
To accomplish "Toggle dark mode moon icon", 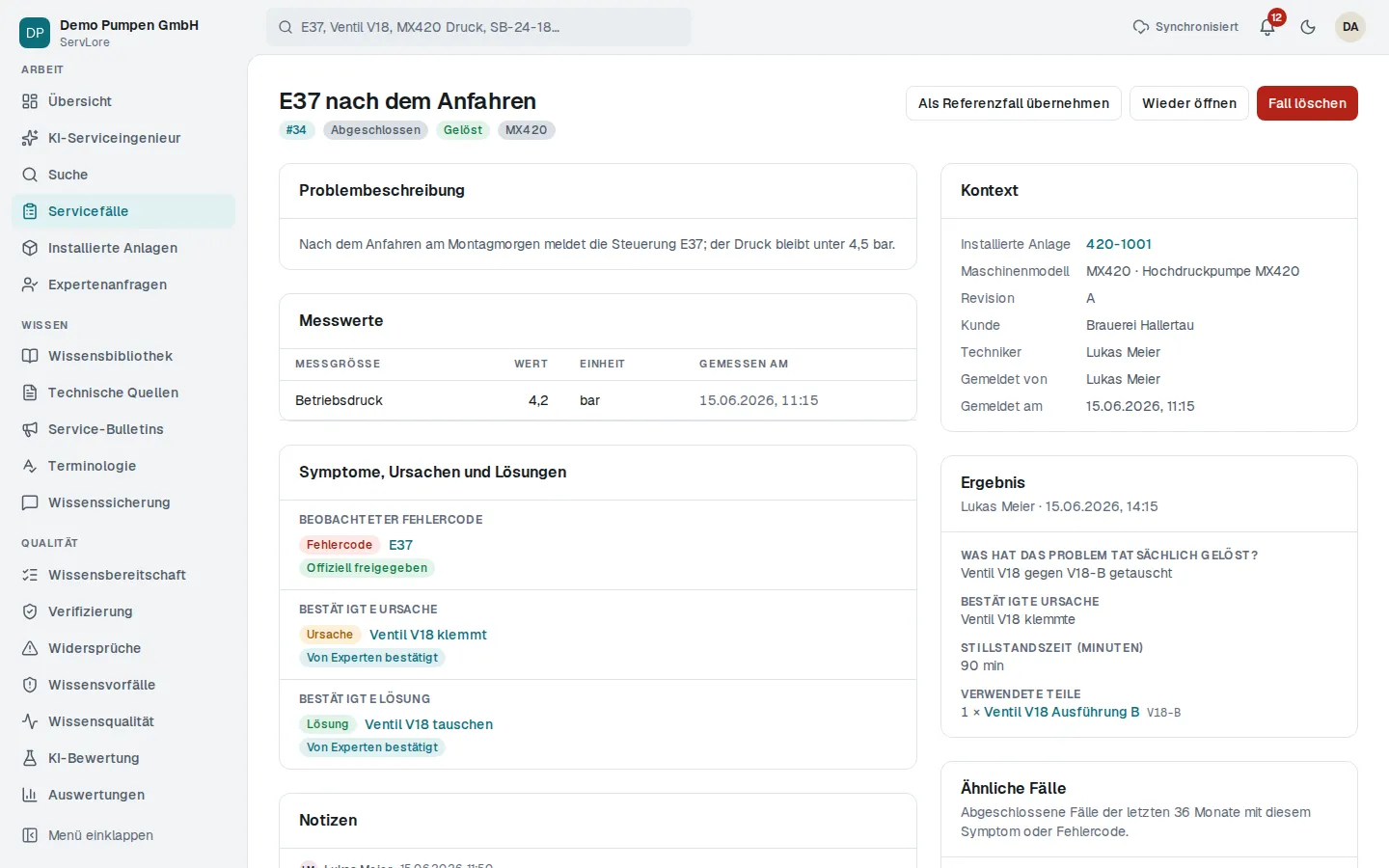I will tap(1308, 27).
